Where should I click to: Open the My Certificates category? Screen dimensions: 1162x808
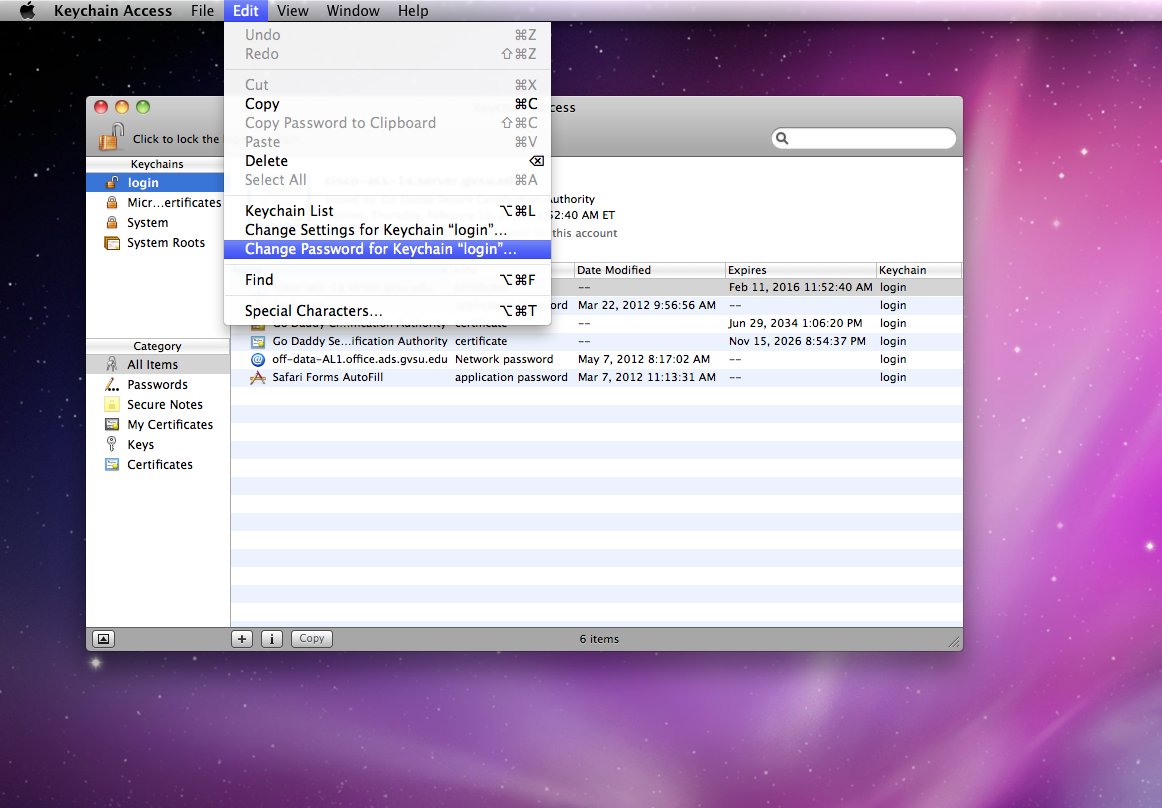point(169,425)
